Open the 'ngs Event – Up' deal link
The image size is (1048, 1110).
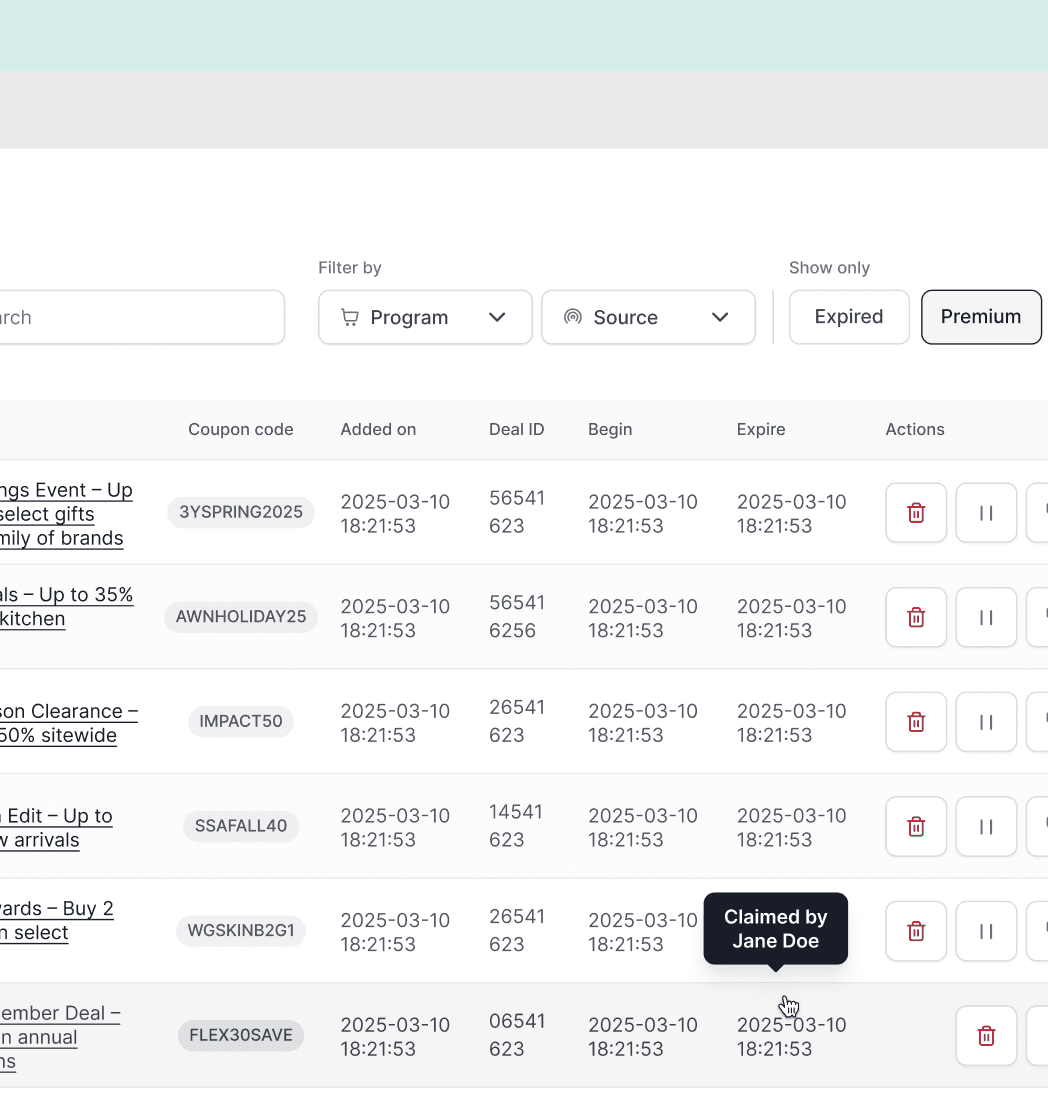[x=66, y=514]
